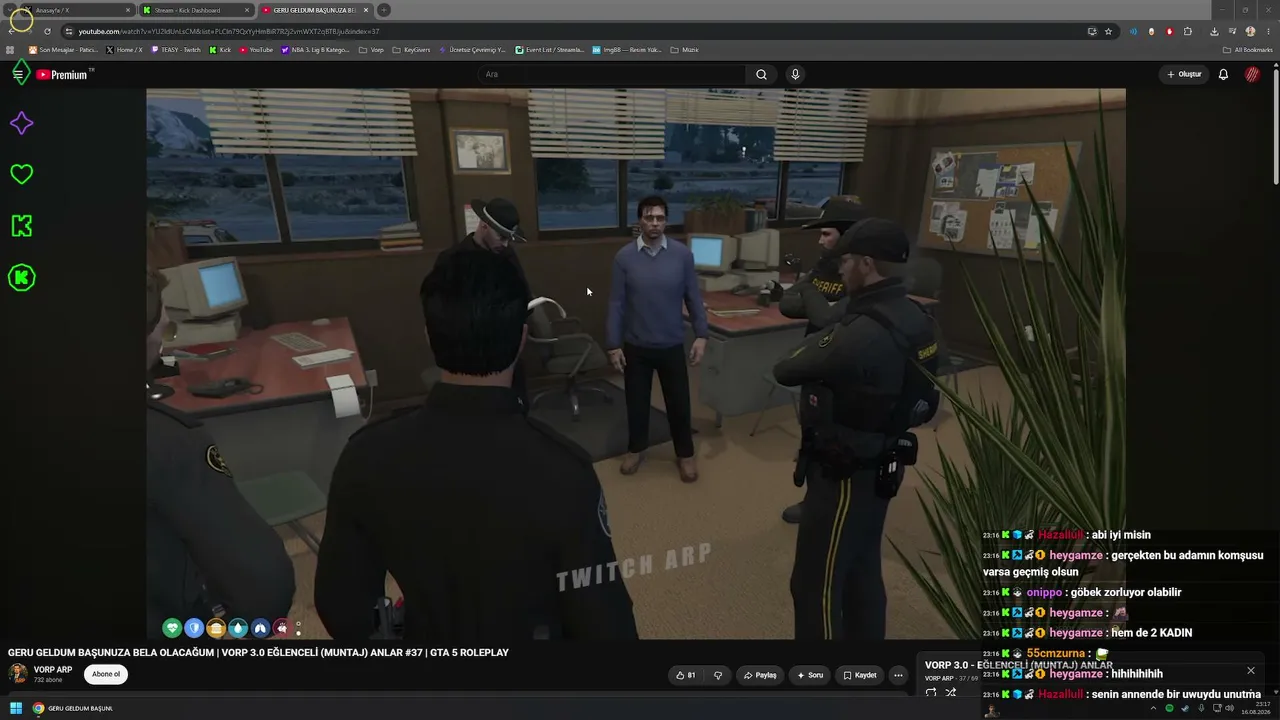Close the Kick Dashboard tab

point(247,10)
